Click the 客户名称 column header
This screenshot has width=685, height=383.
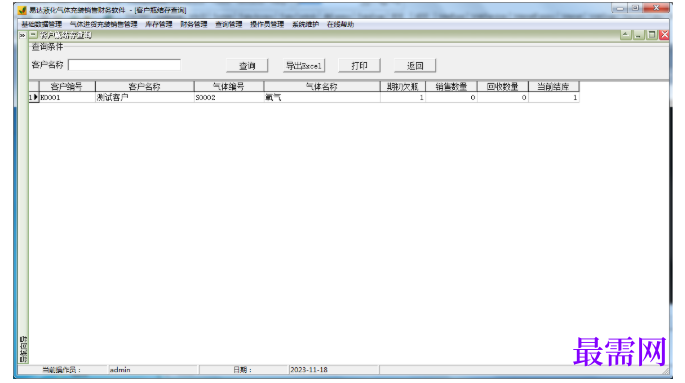[145, 86]
